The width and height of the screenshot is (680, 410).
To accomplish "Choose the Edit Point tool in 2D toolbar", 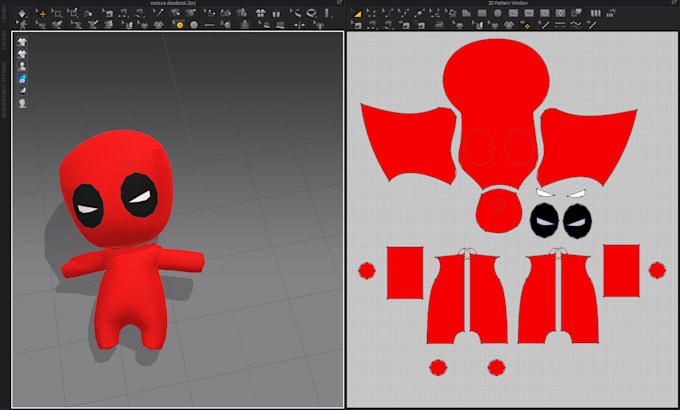I will [x=371, y=13].
